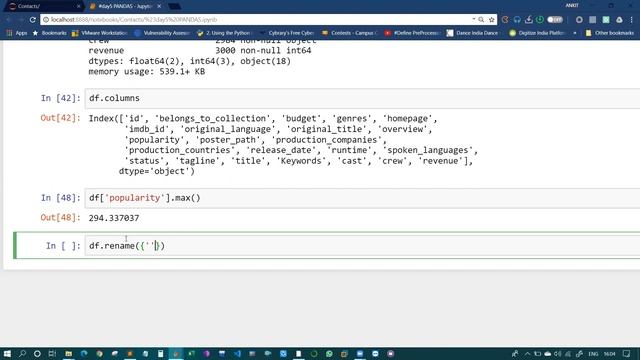
Task: Click the gray circle extension icon
Action: (x=579, y=20)
